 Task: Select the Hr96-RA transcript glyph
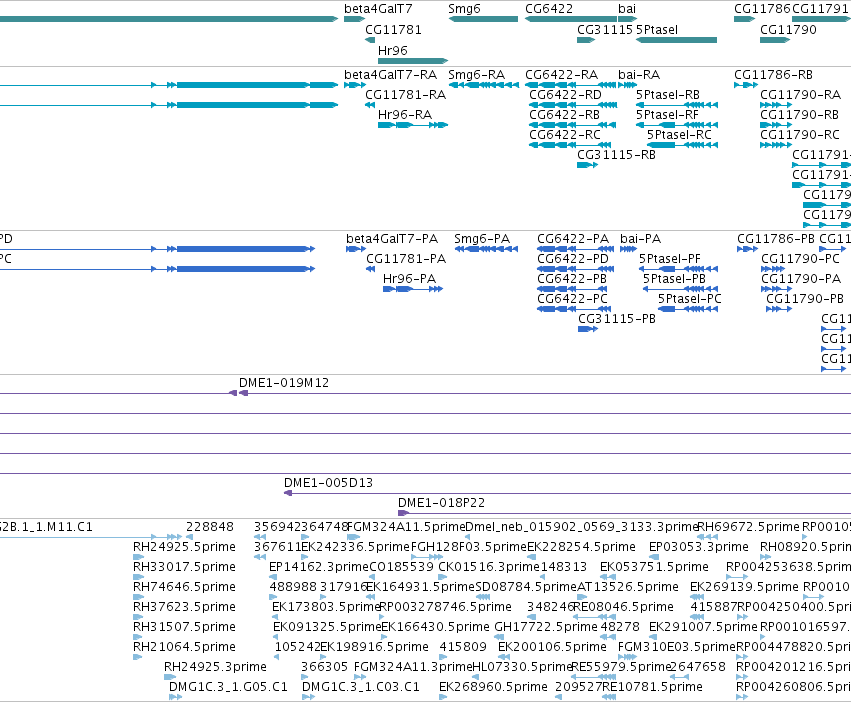(x=413, y=125)
